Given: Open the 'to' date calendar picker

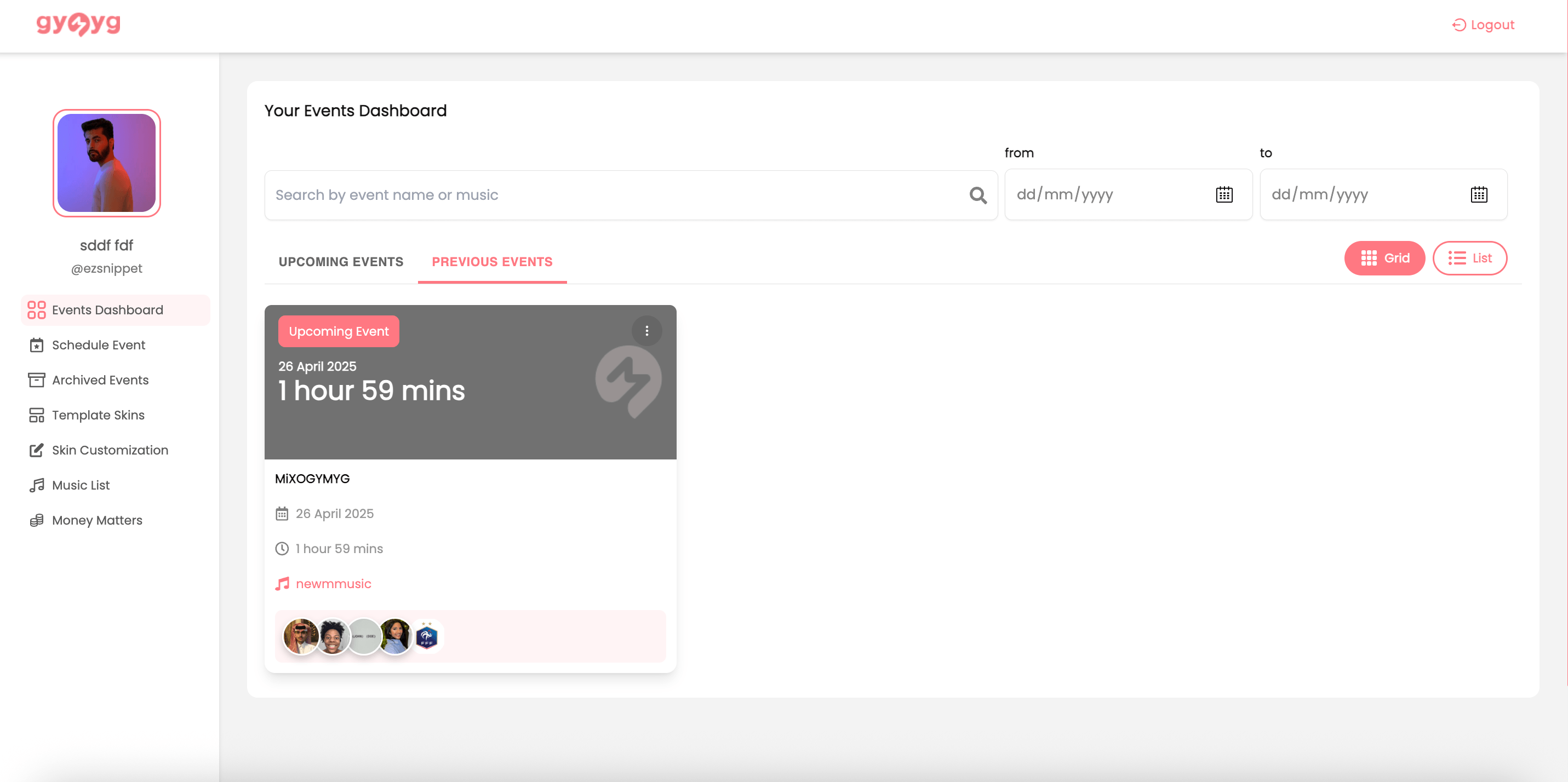Looking at the screenshot, I should tap(1479, 194).
